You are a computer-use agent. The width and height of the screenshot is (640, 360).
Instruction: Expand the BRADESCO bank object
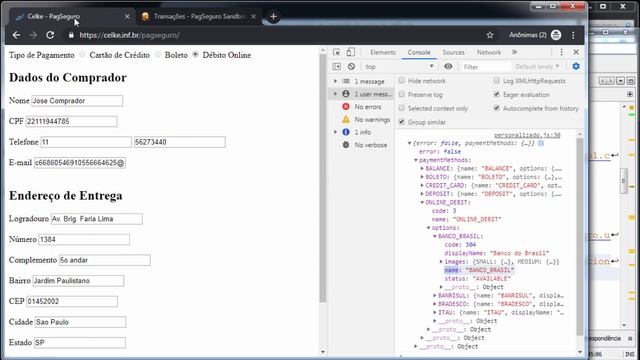pyautogui.click(x=435, y=304)
